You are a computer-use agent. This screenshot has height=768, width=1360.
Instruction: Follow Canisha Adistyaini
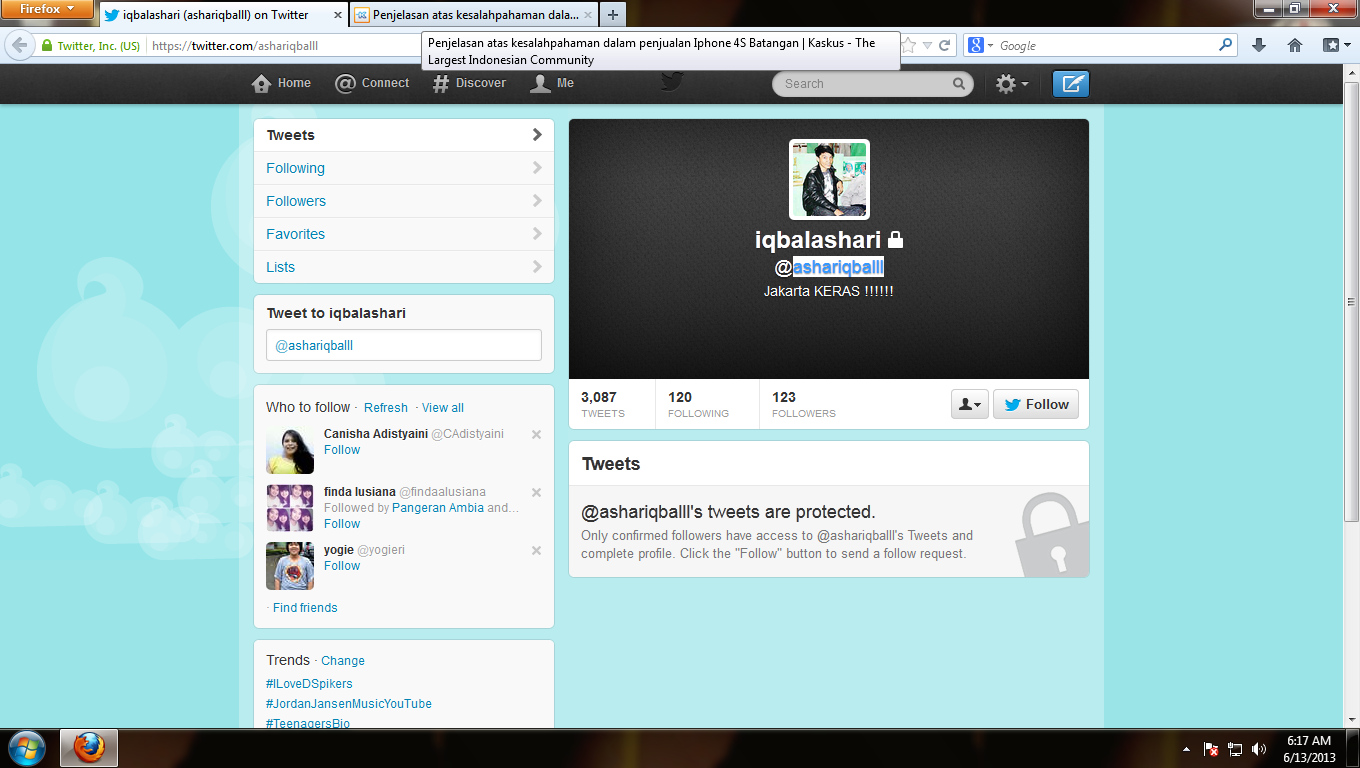point(342,450)
